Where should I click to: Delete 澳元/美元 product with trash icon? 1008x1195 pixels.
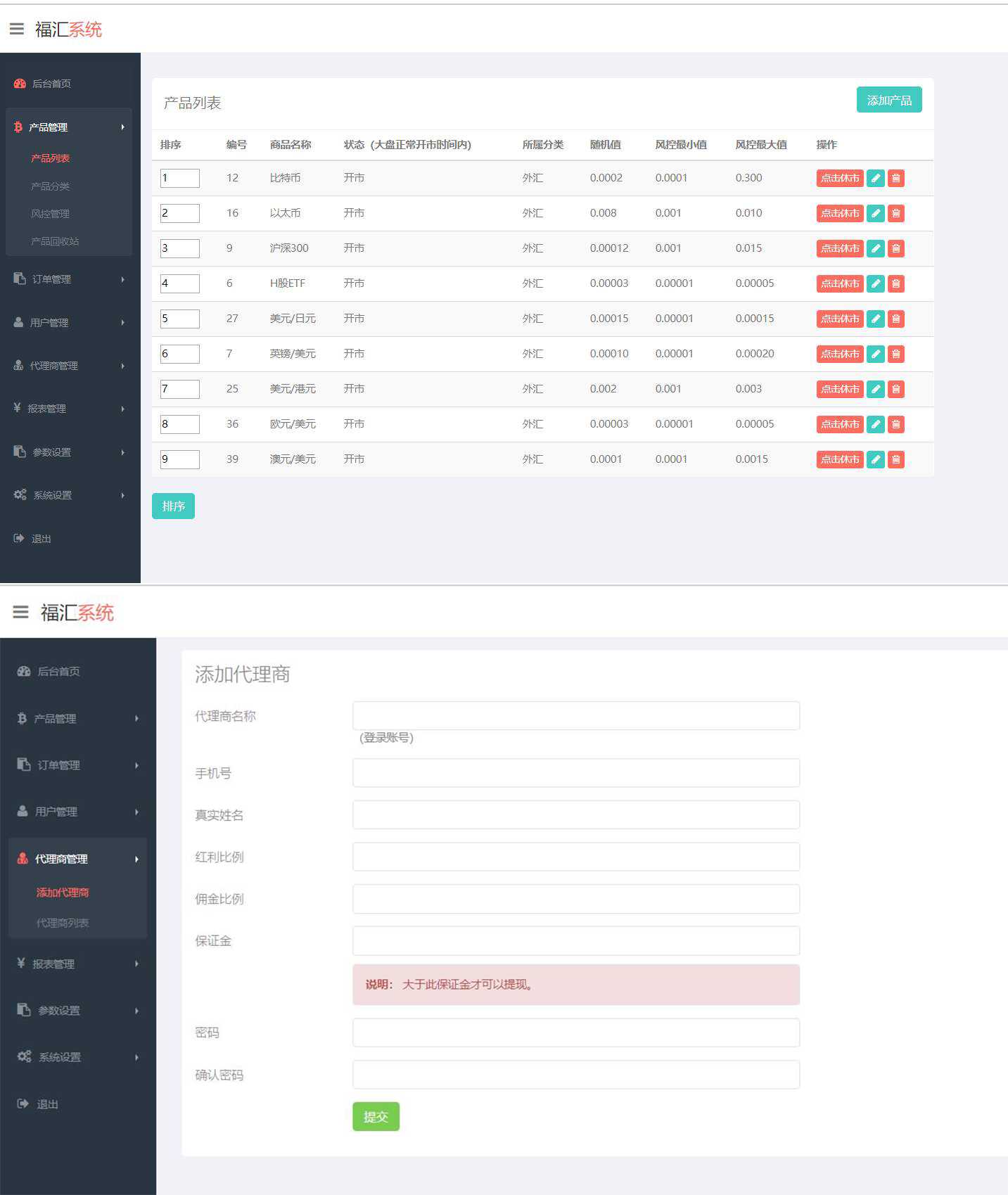[x=895, y=459]
